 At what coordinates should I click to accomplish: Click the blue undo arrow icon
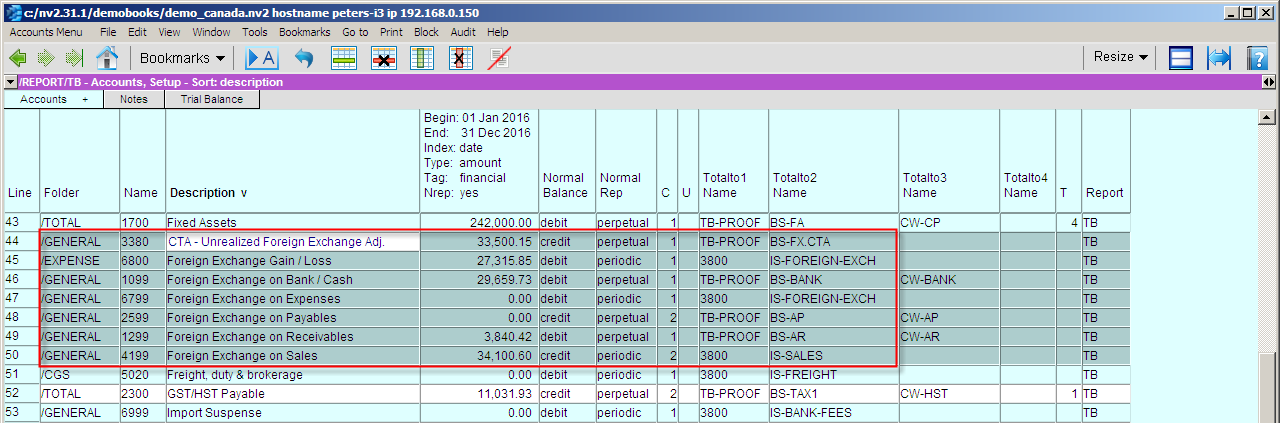point(303,58)
